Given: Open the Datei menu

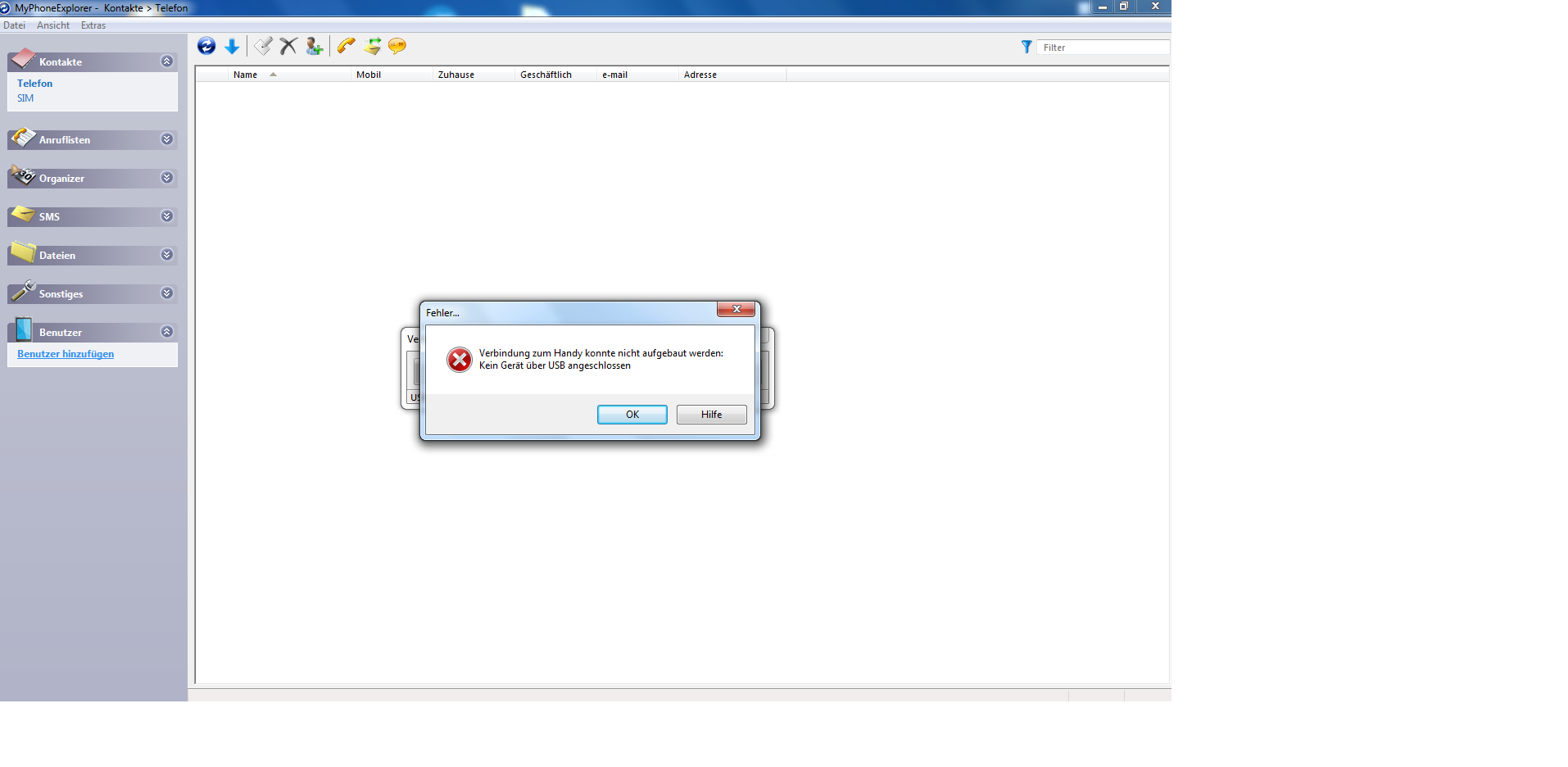Looking at the screenshot, I should 14,25.
